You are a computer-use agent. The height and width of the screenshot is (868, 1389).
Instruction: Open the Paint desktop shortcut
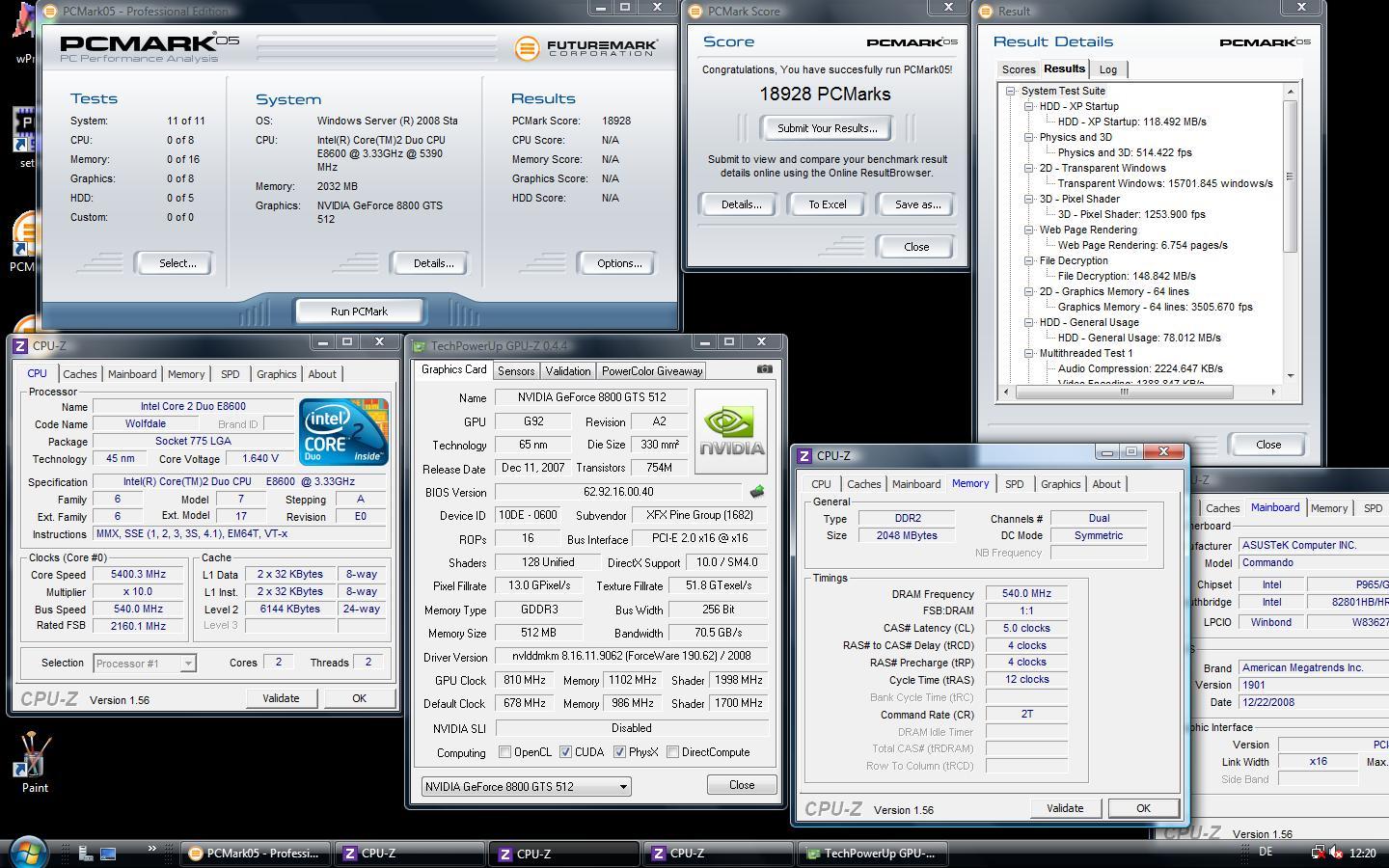point(35,762)
